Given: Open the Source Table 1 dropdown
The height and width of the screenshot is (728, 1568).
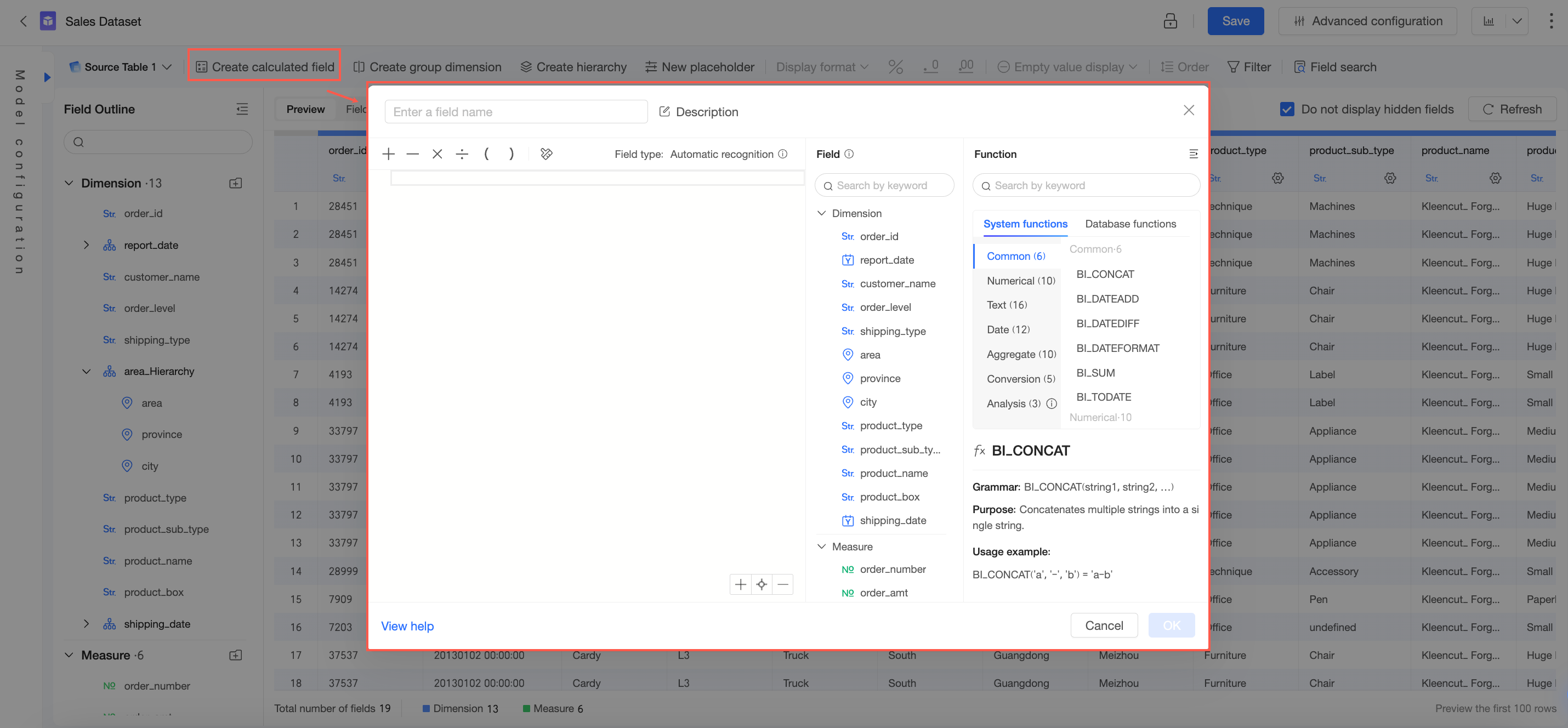Looking at the screenshot, I should point(167,67).
